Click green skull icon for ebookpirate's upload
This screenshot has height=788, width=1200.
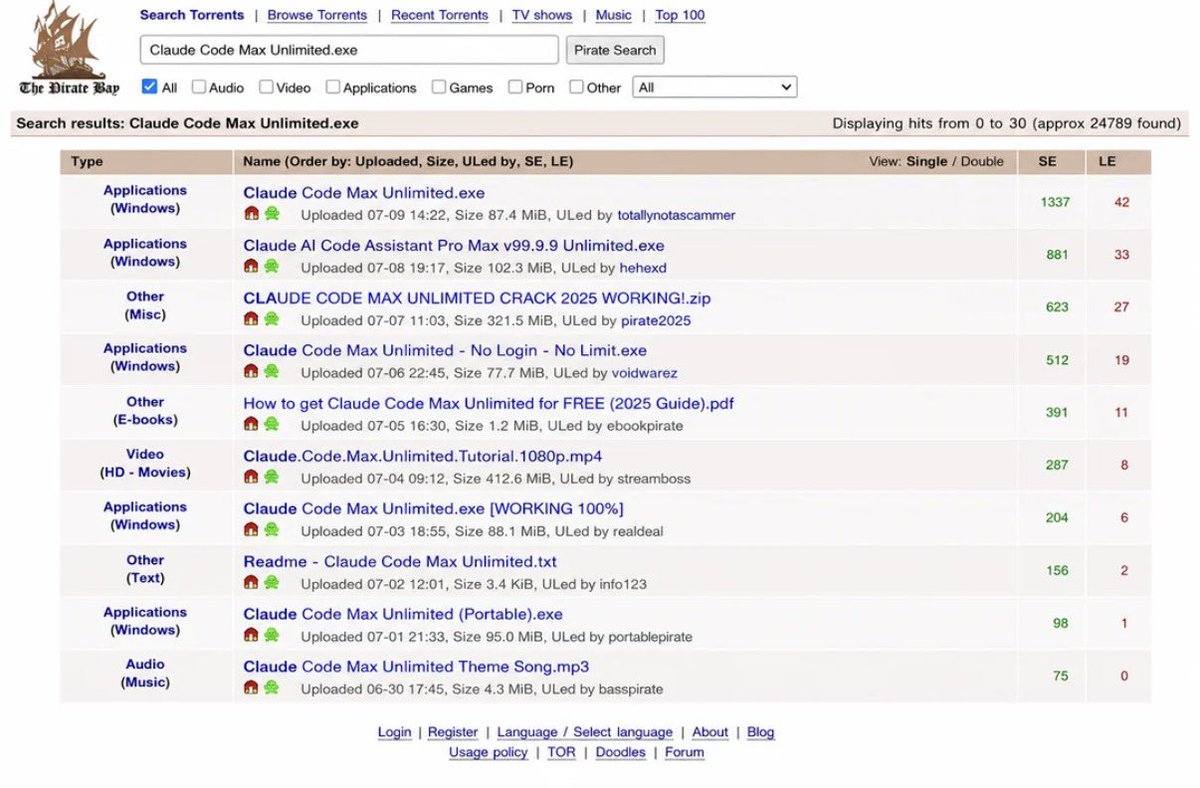point(271,425)
